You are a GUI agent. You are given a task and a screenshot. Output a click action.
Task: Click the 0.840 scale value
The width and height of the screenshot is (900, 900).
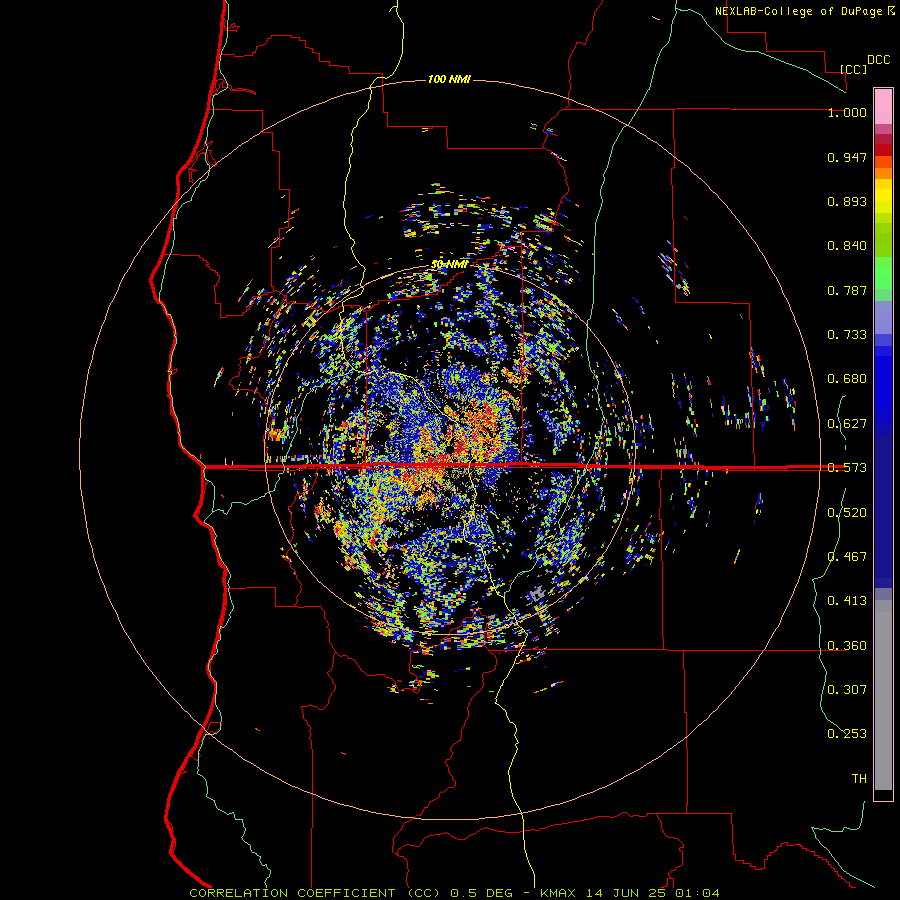[847, 246]
